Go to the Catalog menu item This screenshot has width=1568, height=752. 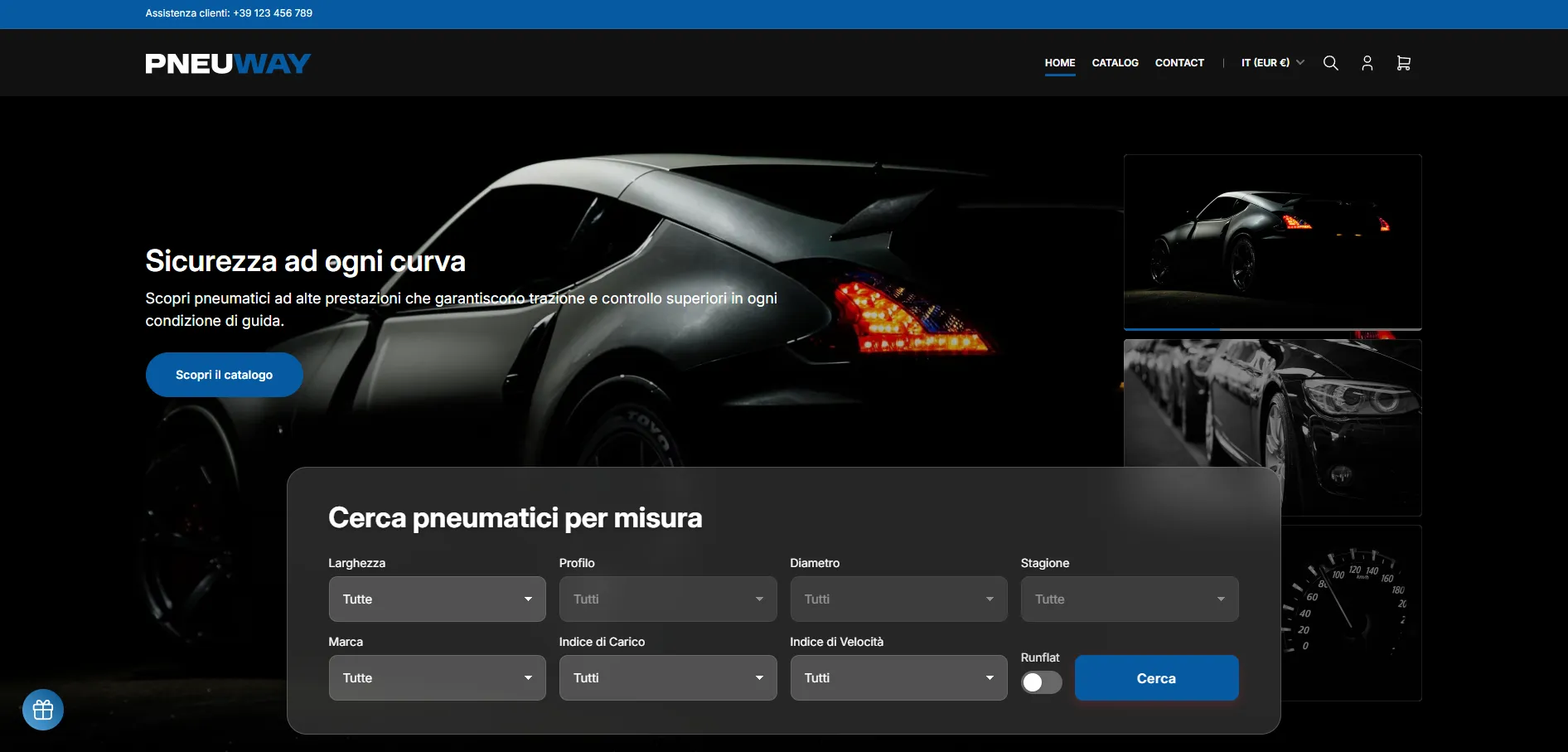click(1115, 63)
